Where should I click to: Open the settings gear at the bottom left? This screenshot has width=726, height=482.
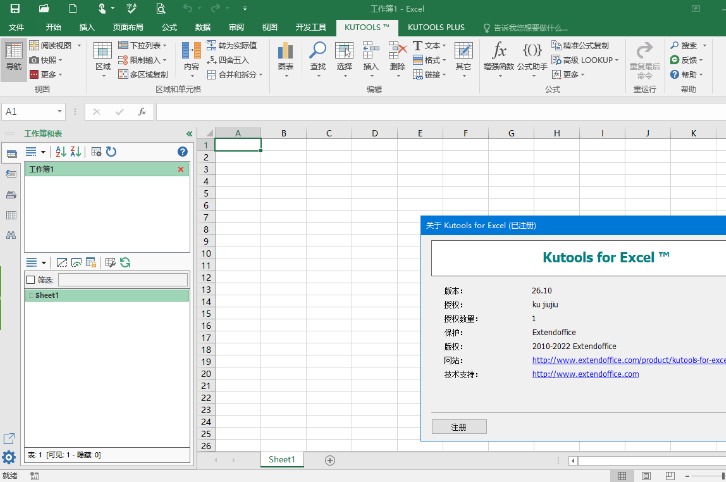(x=9, y=458)
